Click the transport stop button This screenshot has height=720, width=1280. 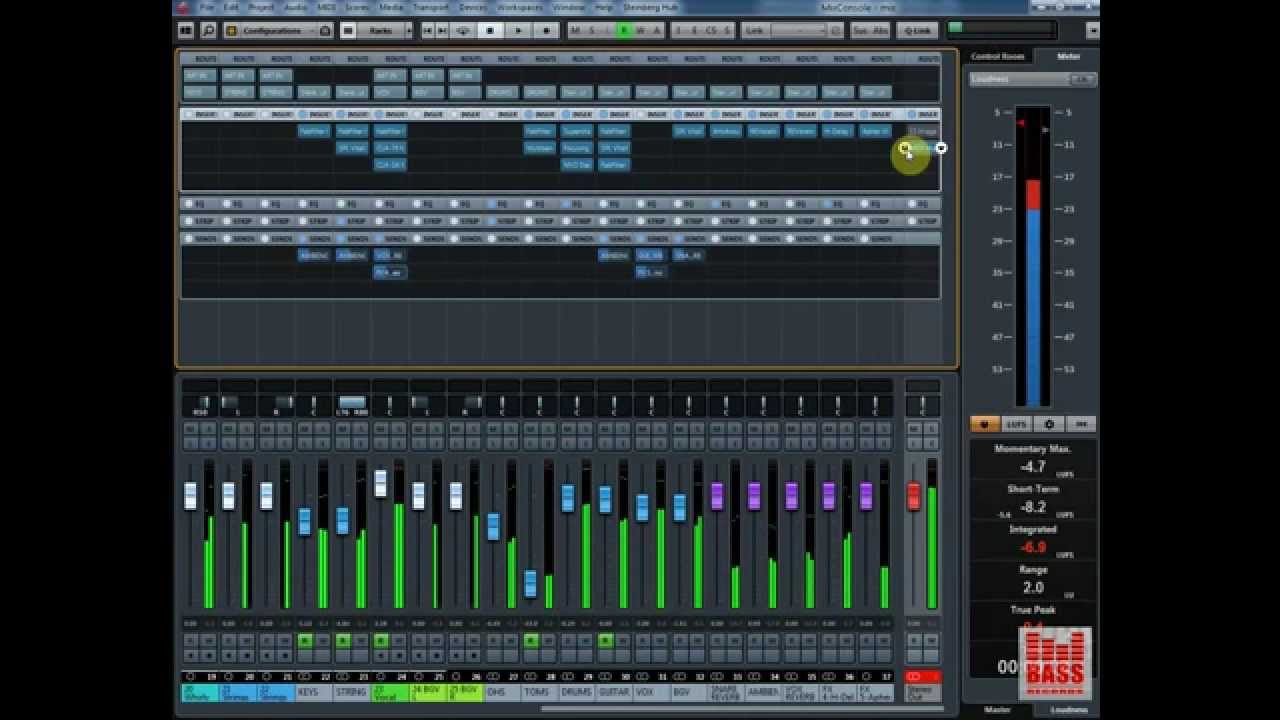(x=490, y=31)
